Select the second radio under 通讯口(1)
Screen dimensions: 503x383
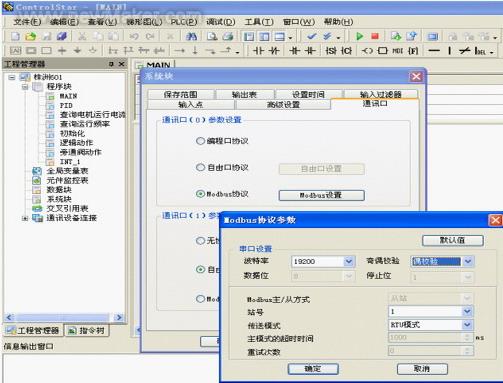click(x=200, y=269)
